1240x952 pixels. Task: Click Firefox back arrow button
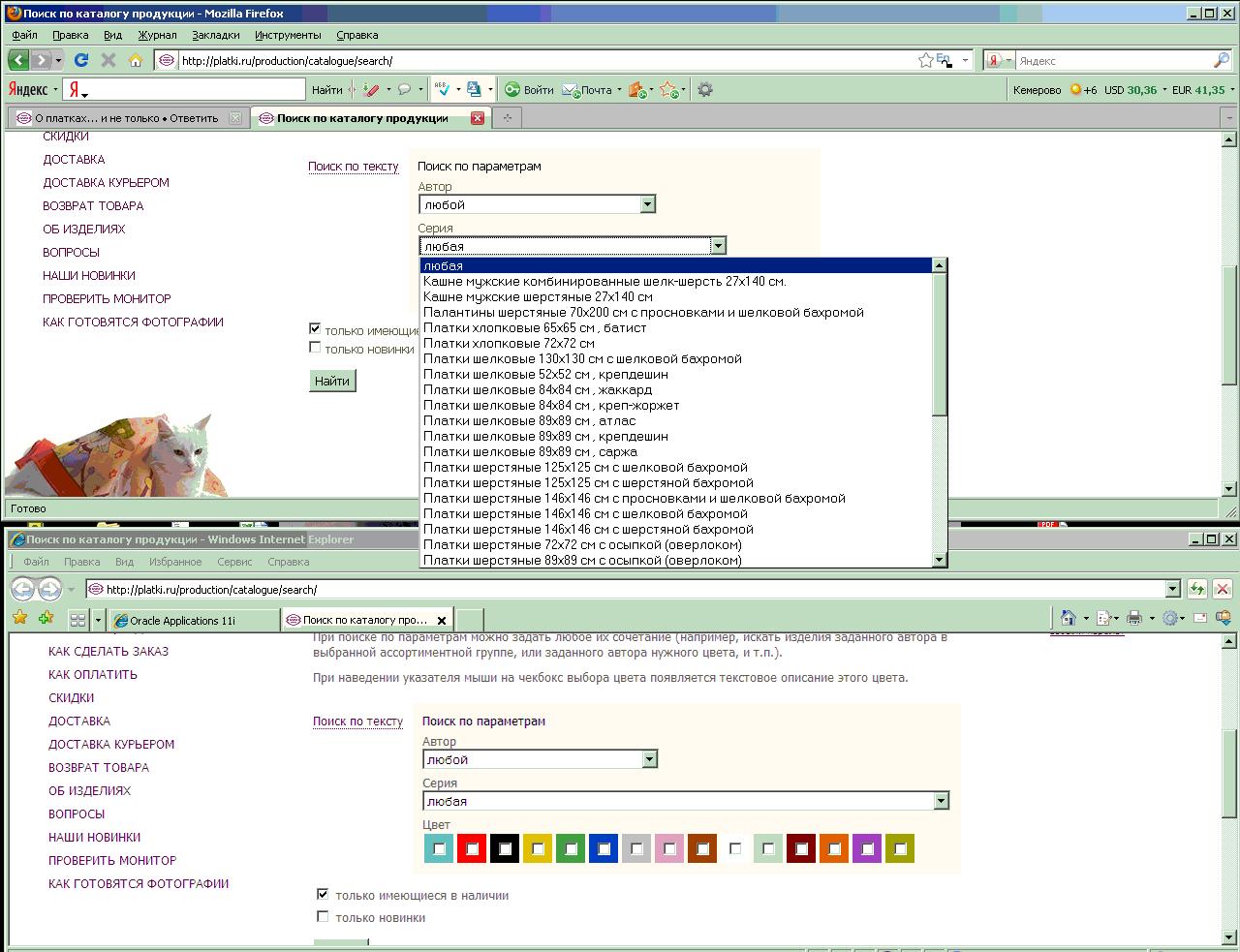point(18,60)
